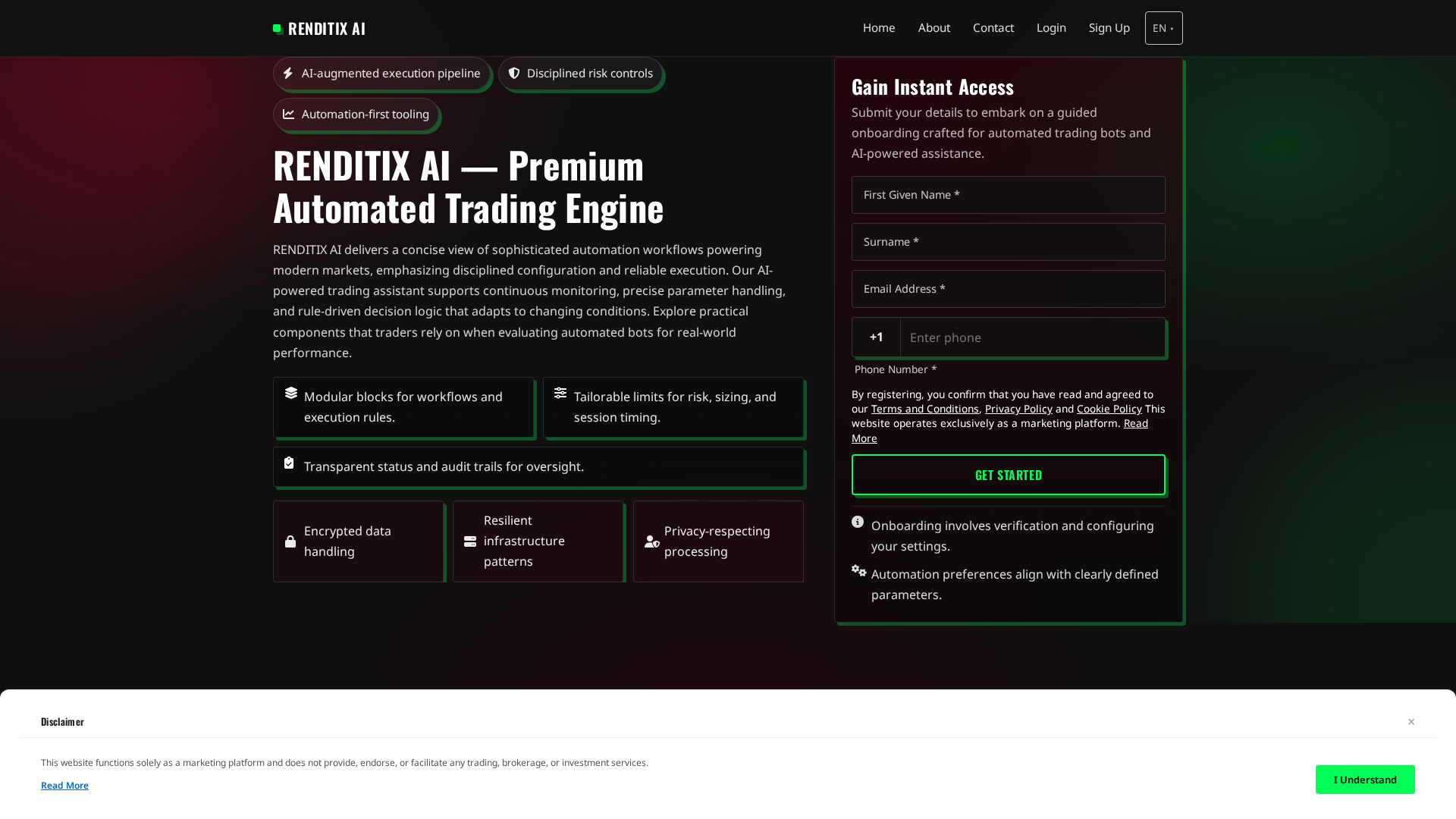Click the Email Address input field
This screenshot has width=1456, height=819.
[x=1008, y=289]
